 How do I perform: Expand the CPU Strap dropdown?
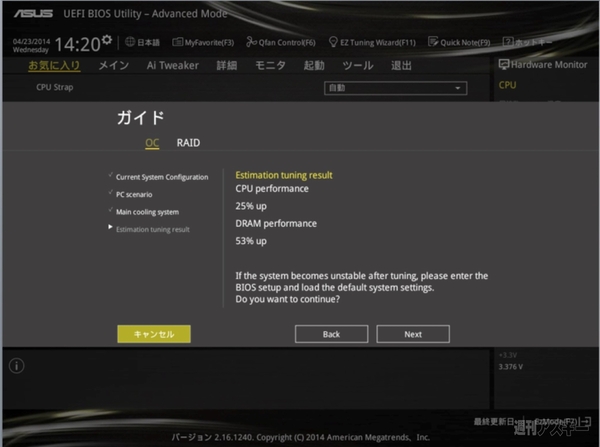pos(395,88)
